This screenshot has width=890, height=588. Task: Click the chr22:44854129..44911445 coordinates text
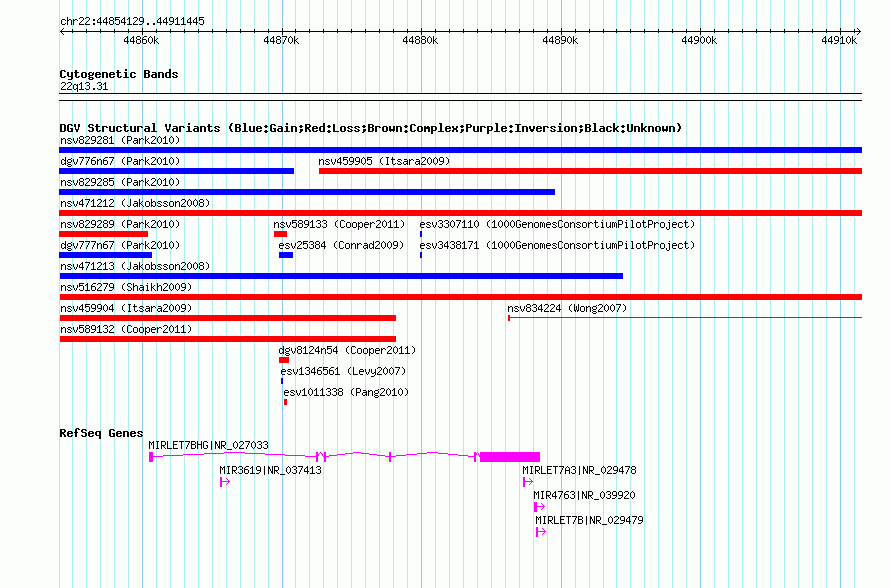(132, 21)
